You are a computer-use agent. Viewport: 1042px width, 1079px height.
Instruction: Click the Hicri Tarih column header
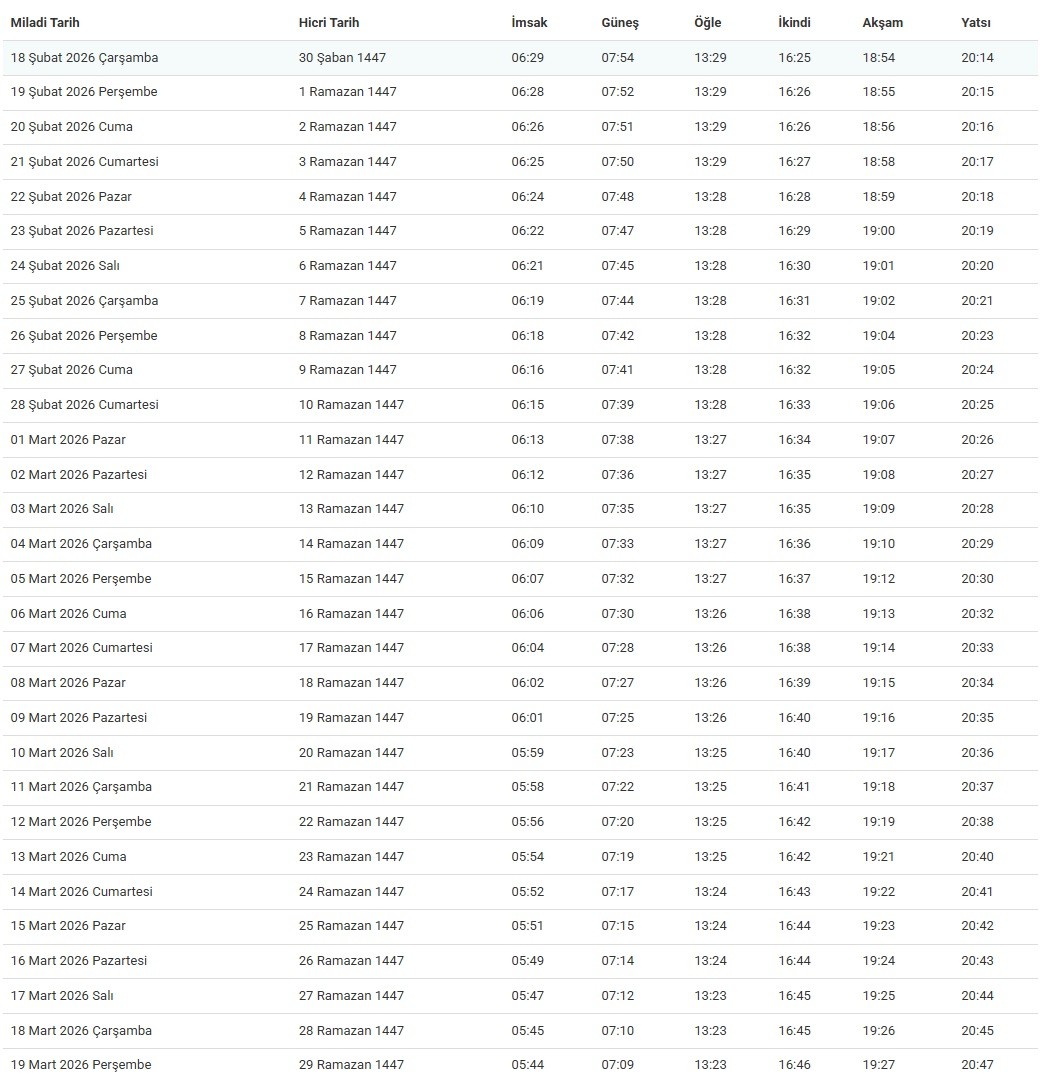point(329,22)
